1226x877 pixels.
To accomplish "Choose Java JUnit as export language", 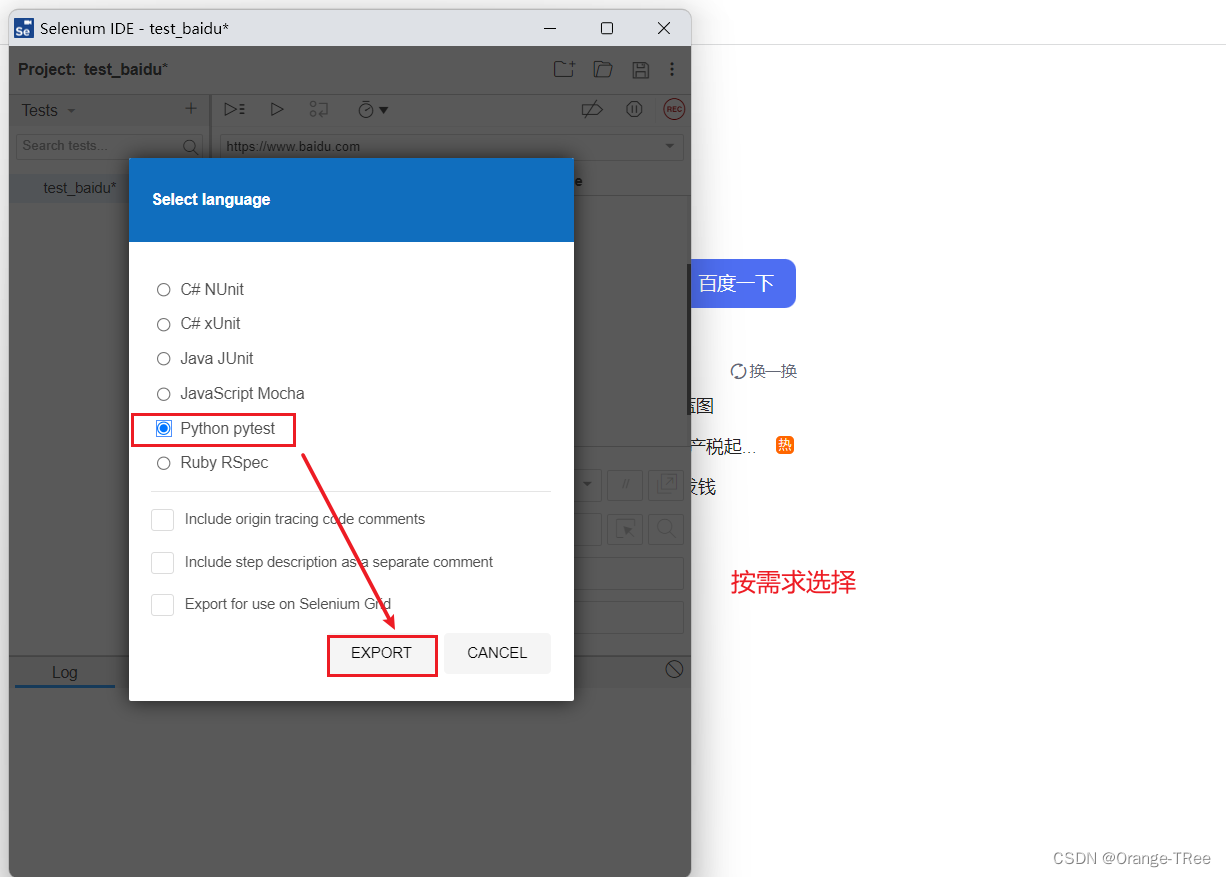I will point(164,359).
